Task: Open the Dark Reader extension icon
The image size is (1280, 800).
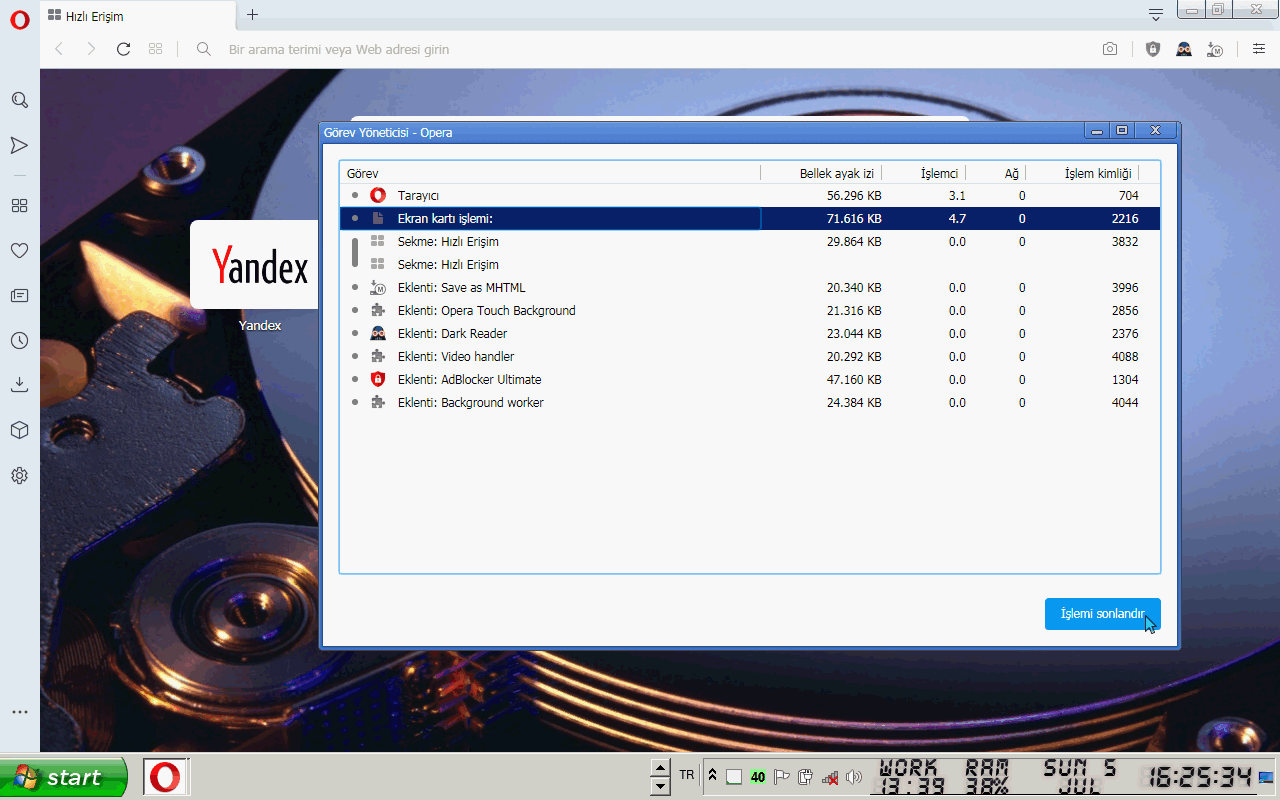Action: 1184,49
